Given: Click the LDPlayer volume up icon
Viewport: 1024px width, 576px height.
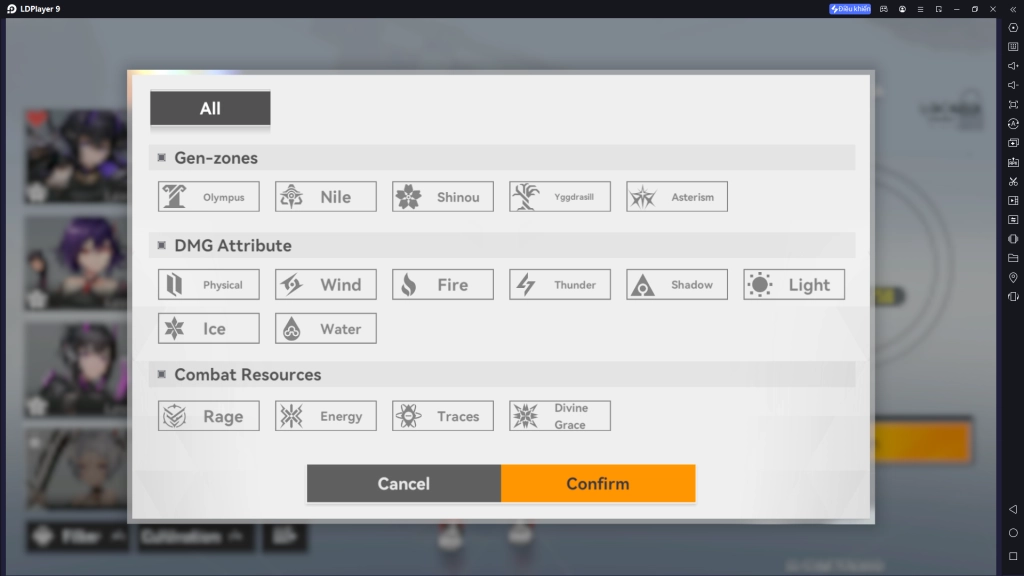Looking at the screenshot, I should point(1013,66).
